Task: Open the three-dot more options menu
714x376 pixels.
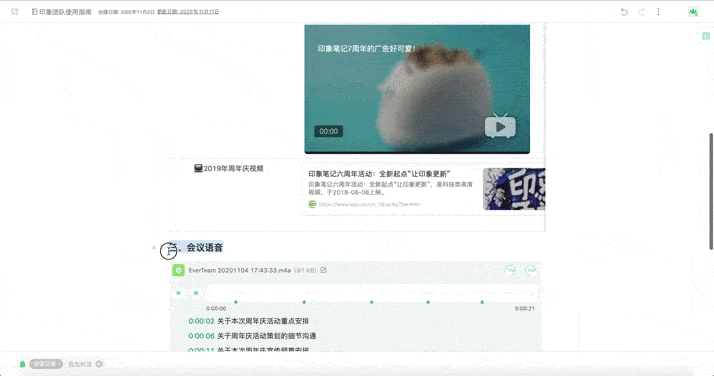Action: pyautogui.click(x=658, y=12)
